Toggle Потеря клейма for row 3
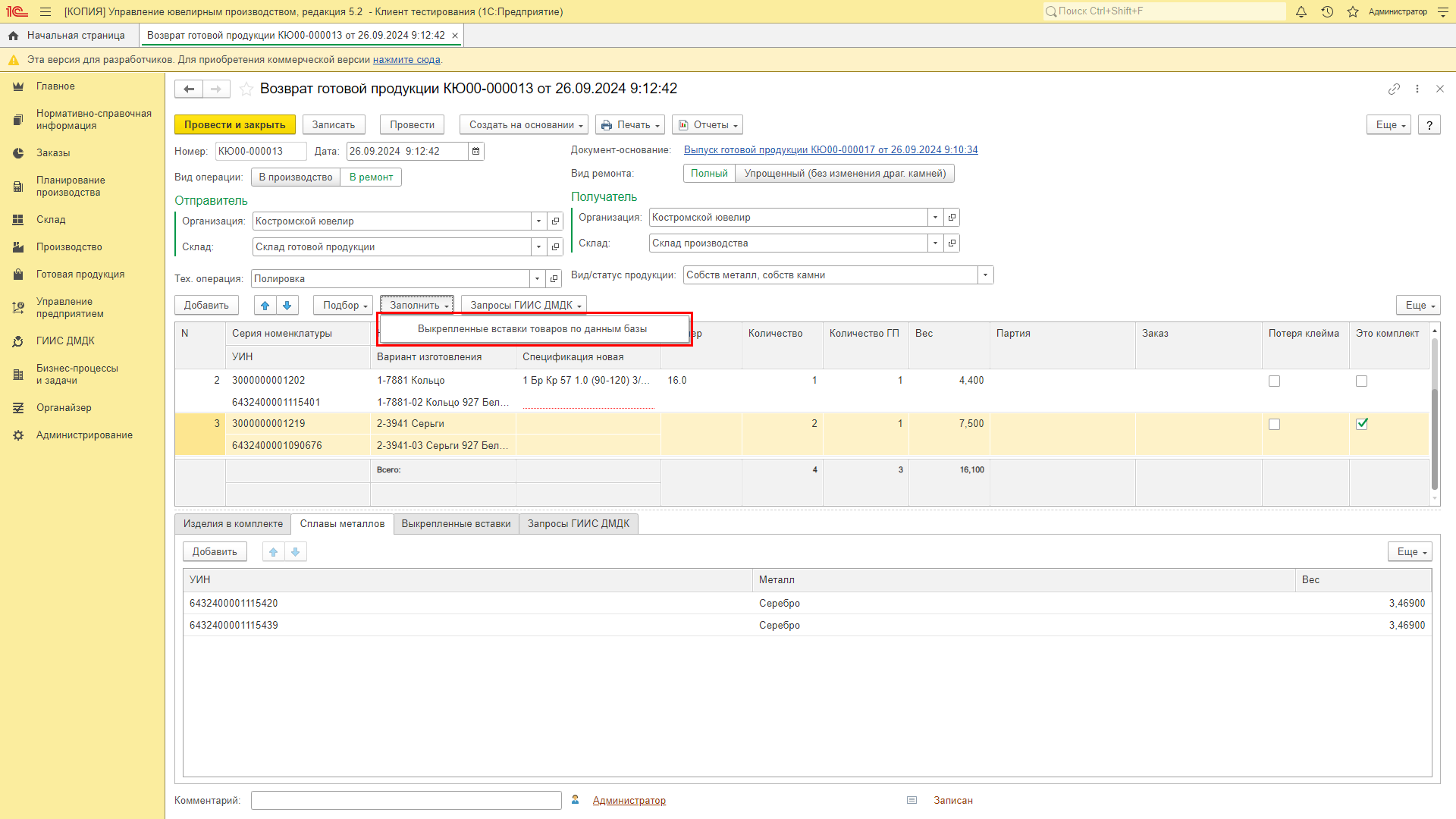Screen dimensions: 1456x819 tap(1274, 425)
